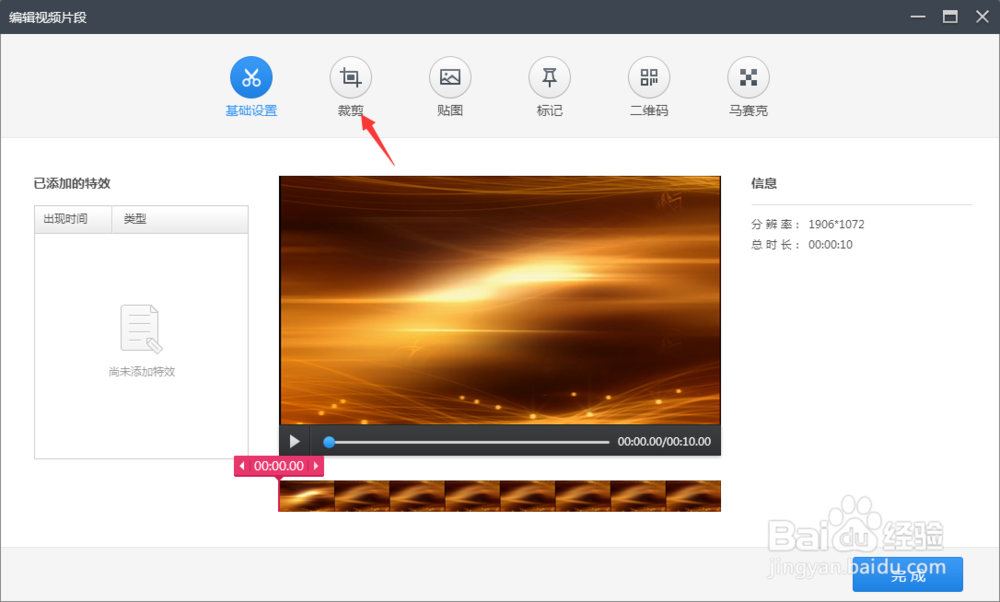Click the 尚未添加特效 empty document icon
The height and width of the screenshot is (602, 1000).
pyautogui.click(x=141, y=329)
